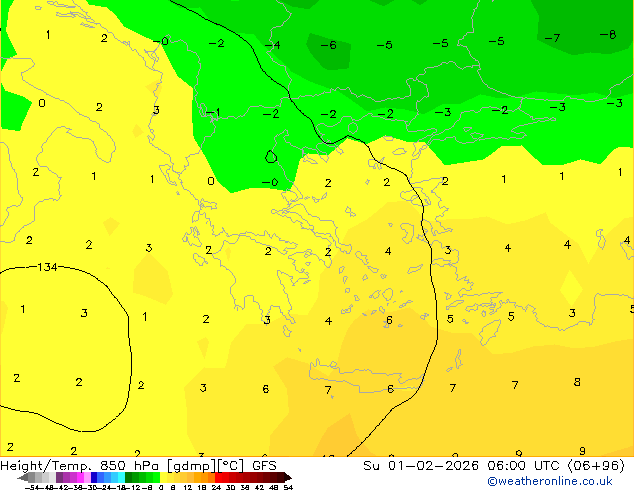This screenshot has width=634, height=490.
Task: Click the GFS model label
Action: [x=264, y=466]
